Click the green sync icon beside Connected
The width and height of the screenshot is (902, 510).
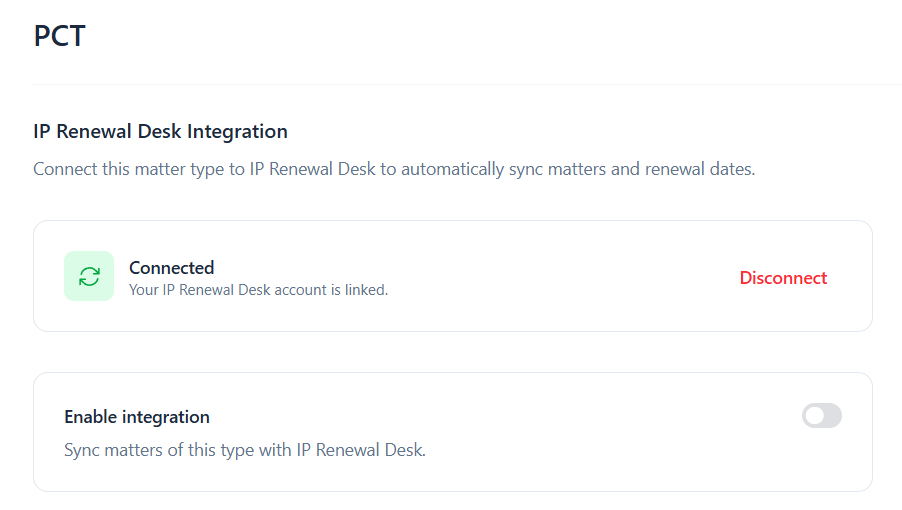[x=89, y=276]
